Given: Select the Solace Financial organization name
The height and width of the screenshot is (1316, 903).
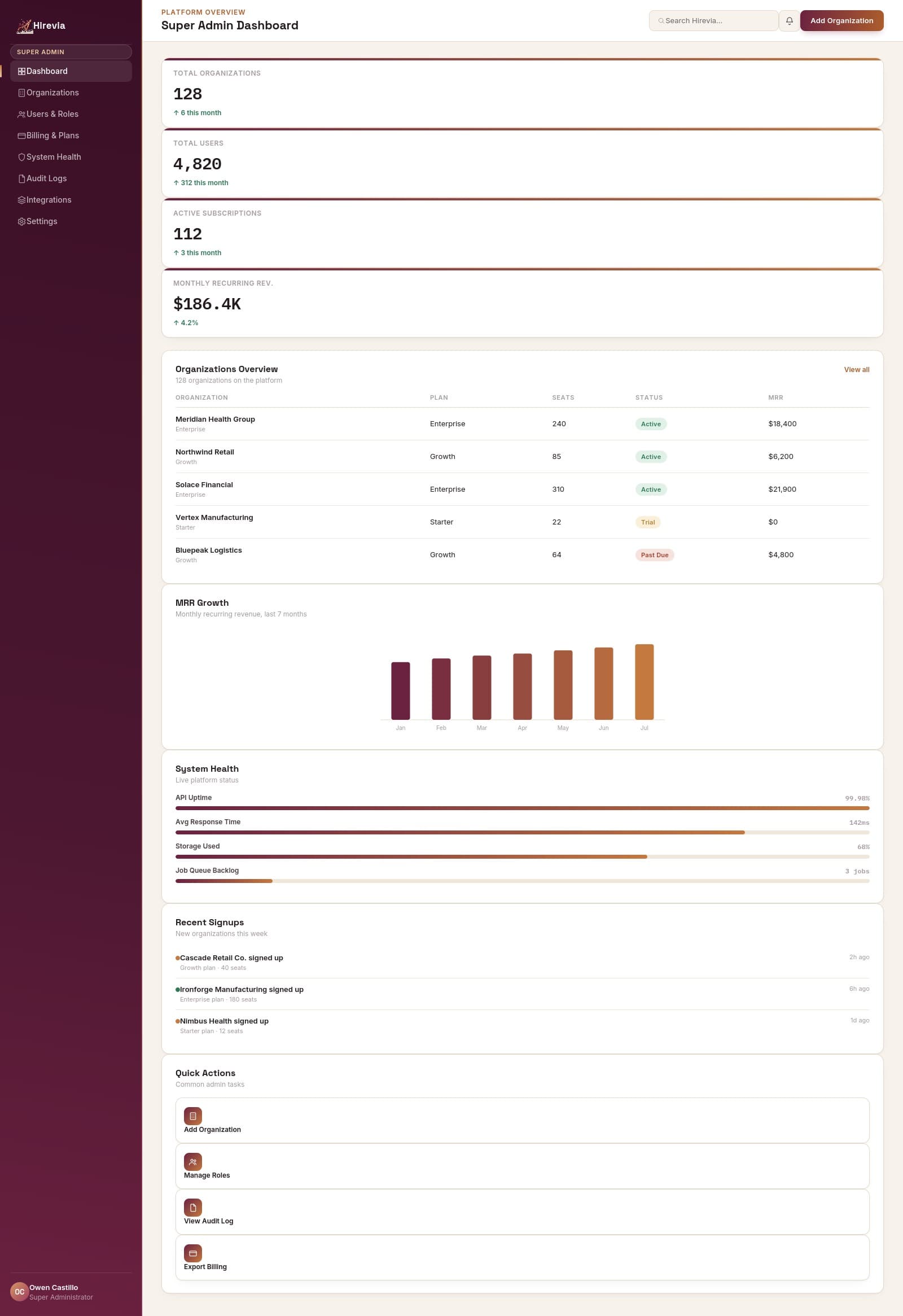Looking at the screenshot, I should point(204,486).
